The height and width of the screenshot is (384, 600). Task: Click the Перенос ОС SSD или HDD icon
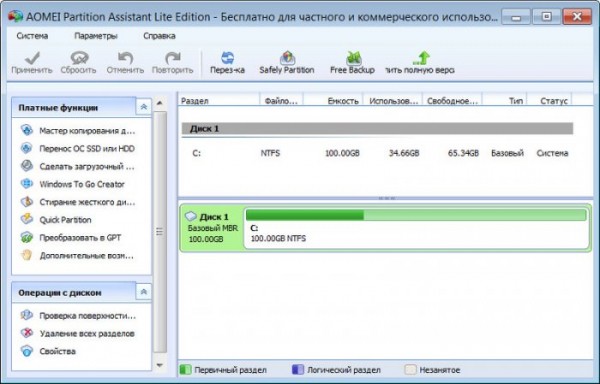pyautogui.click(x=26, y=148)
